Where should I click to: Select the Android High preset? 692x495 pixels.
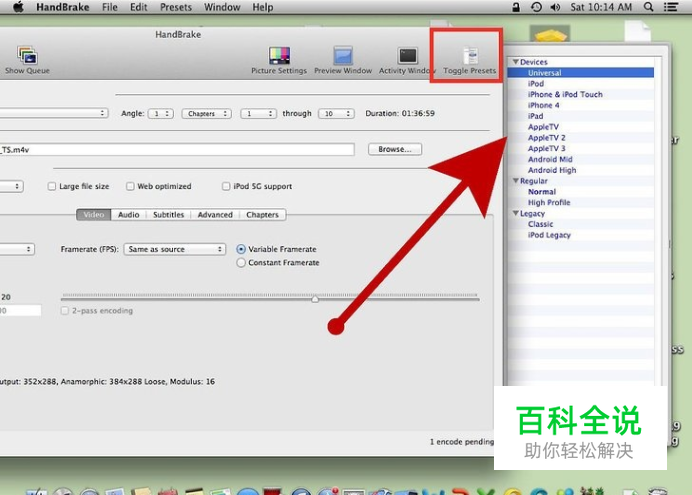click(x=580, y=170)
